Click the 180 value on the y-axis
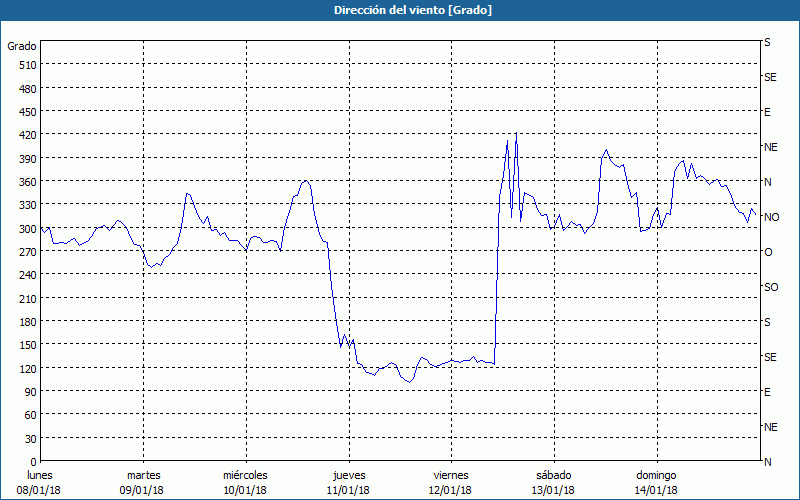The image size is (800, 500). tap(26, 322)
